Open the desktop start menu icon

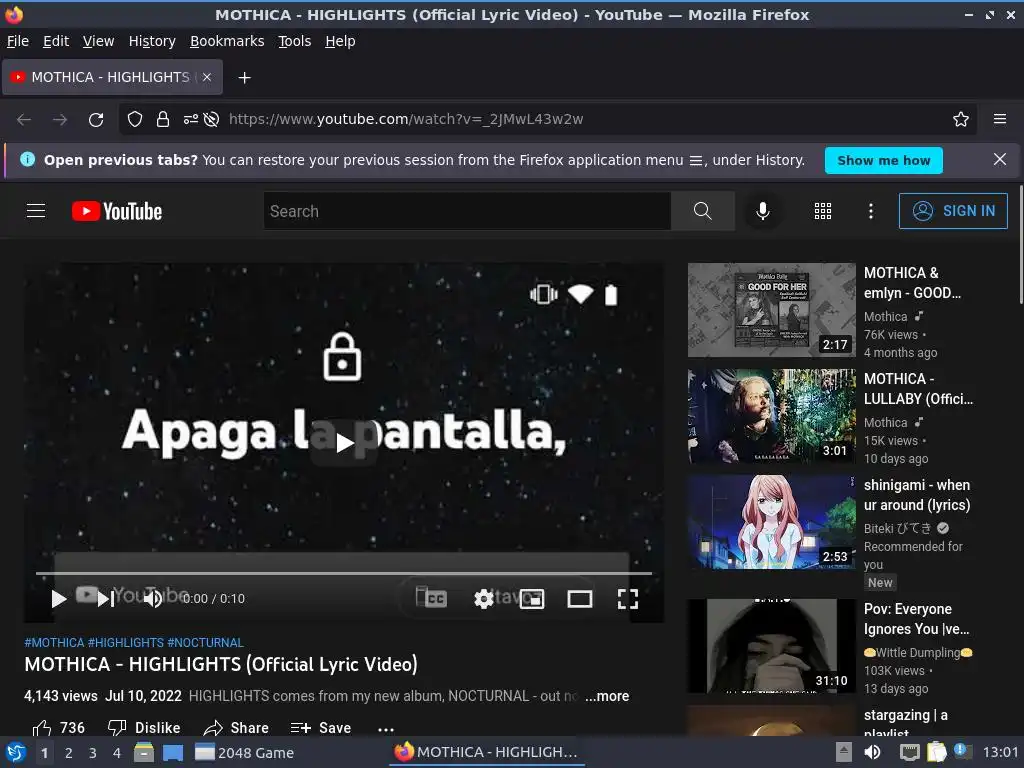pos(15,752)
